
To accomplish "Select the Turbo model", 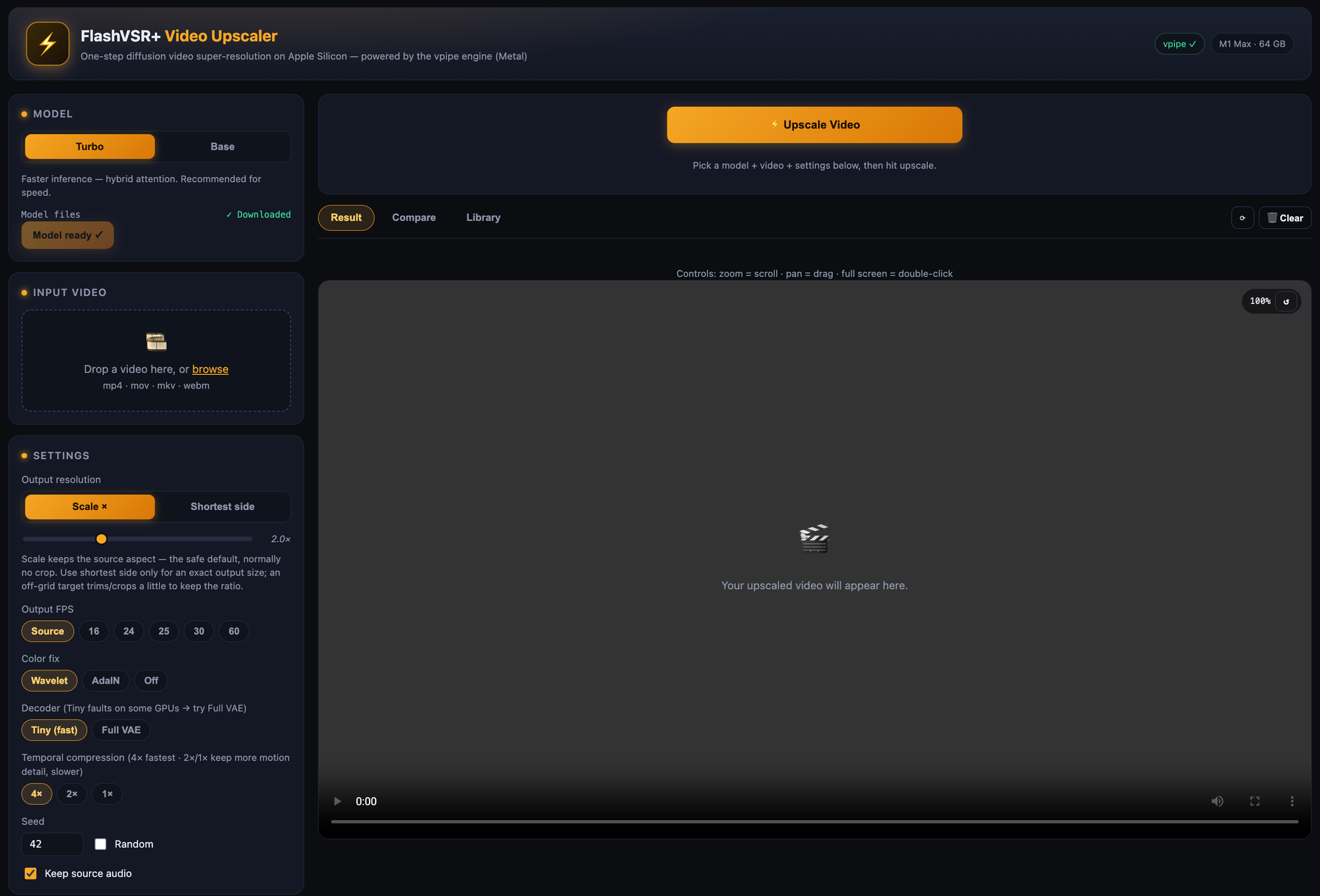I will coord(90,146).
